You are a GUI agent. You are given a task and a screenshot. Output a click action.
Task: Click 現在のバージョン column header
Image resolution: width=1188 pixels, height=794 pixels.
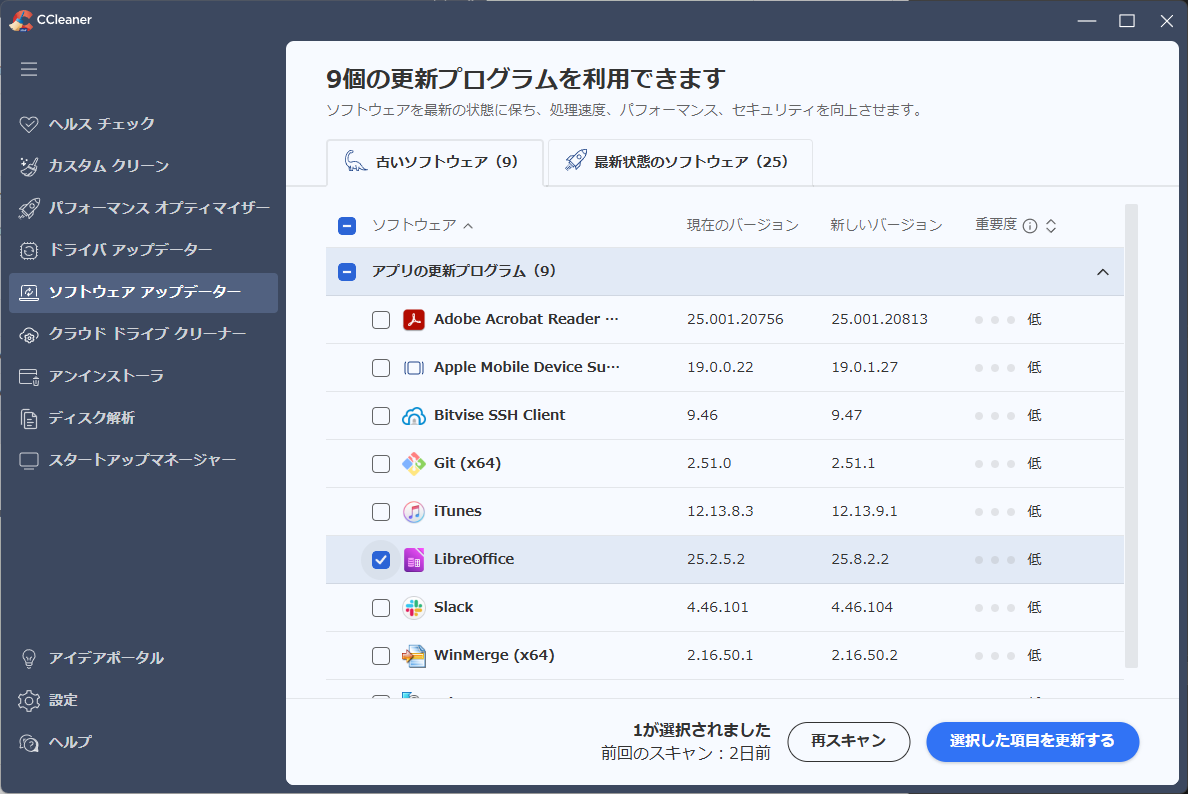(742, 226)
